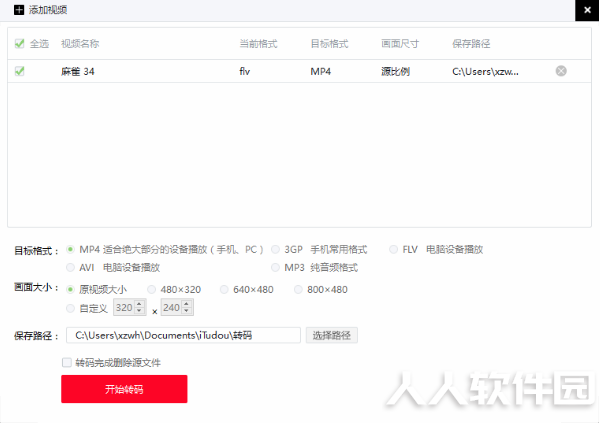The height and width of the screenshot is (423, 600).
Task: Increase custom height 240 with up arrow
Action: [x=186, y=304]
